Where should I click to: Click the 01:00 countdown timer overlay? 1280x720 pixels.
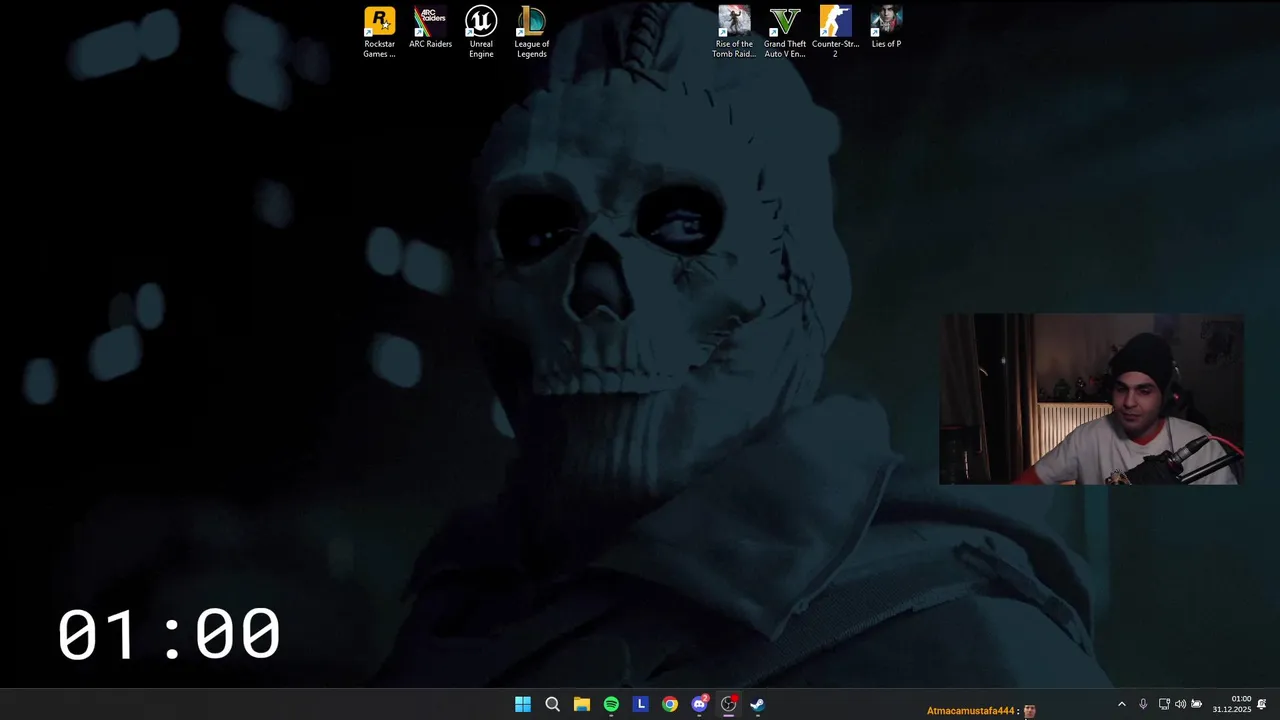[169, 634]
